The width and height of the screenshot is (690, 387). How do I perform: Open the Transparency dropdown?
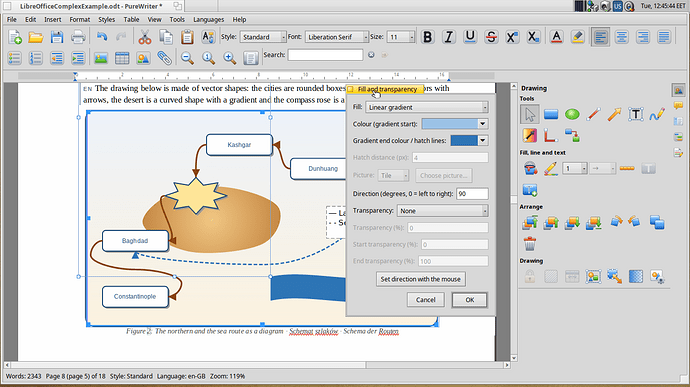(442, 211)
